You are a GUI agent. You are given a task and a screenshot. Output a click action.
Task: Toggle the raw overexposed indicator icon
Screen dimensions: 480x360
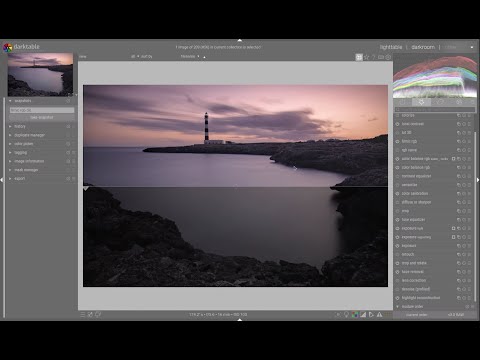point(355,315)
